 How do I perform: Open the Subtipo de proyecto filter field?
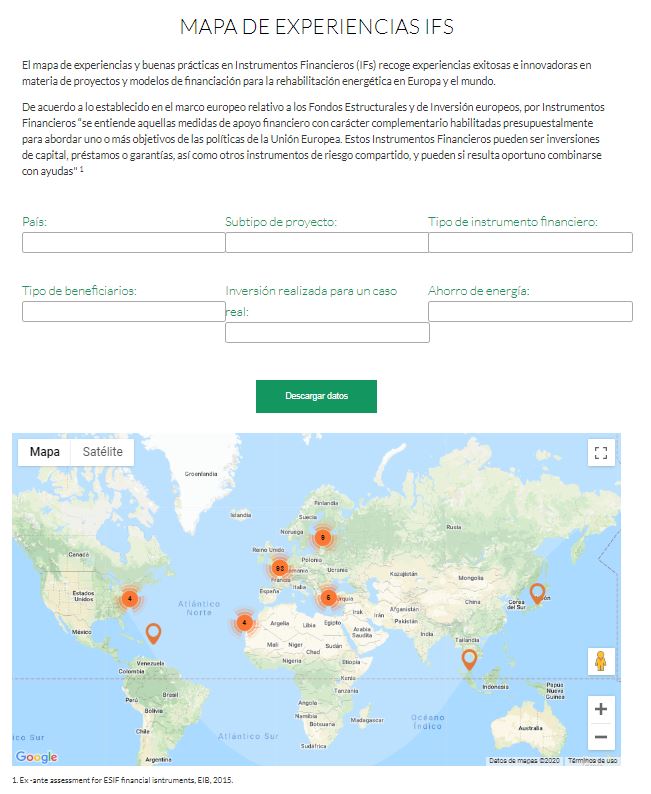(327, 242)
